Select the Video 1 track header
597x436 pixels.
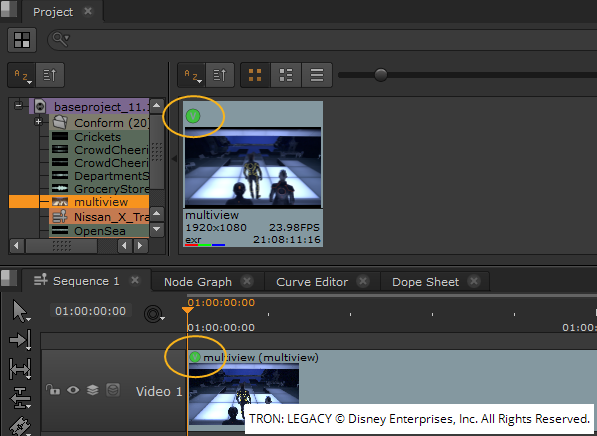(114, 391)
